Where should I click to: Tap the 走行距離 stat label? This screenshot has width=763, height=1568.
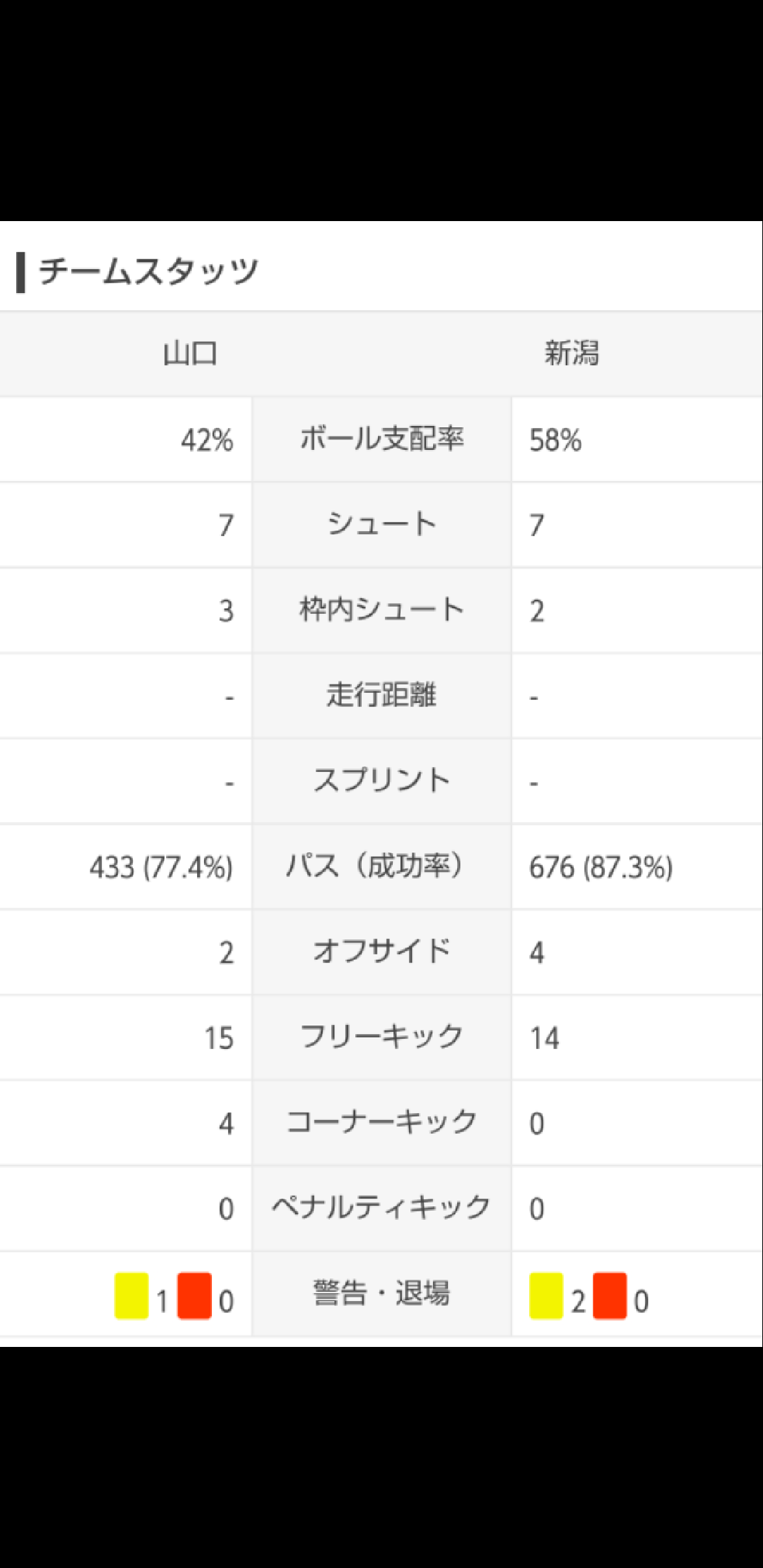(x=381, y=696)
